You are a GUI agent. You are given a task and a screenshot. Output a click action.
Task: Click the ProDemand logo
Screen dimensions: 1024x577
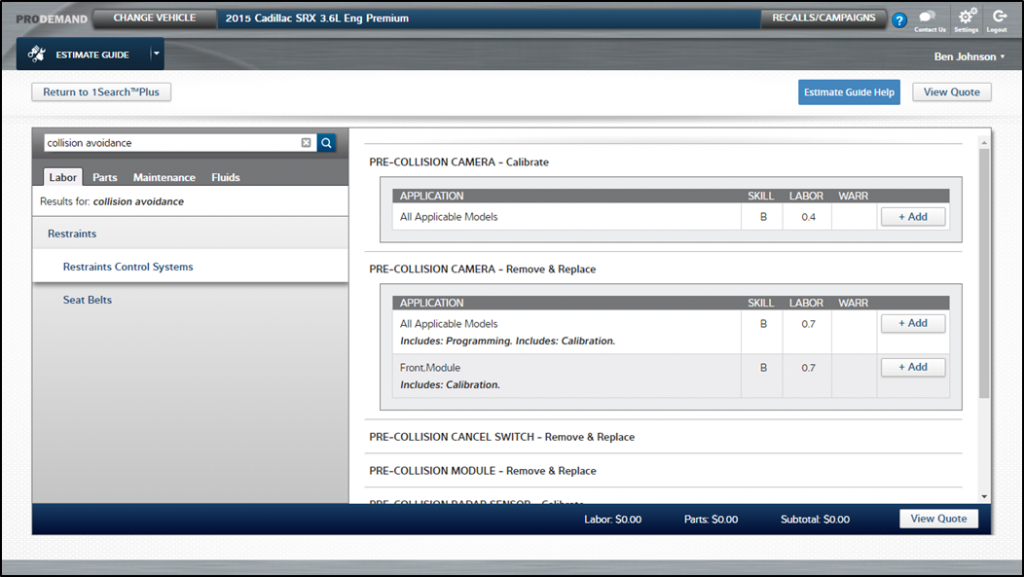pos(51,18)
